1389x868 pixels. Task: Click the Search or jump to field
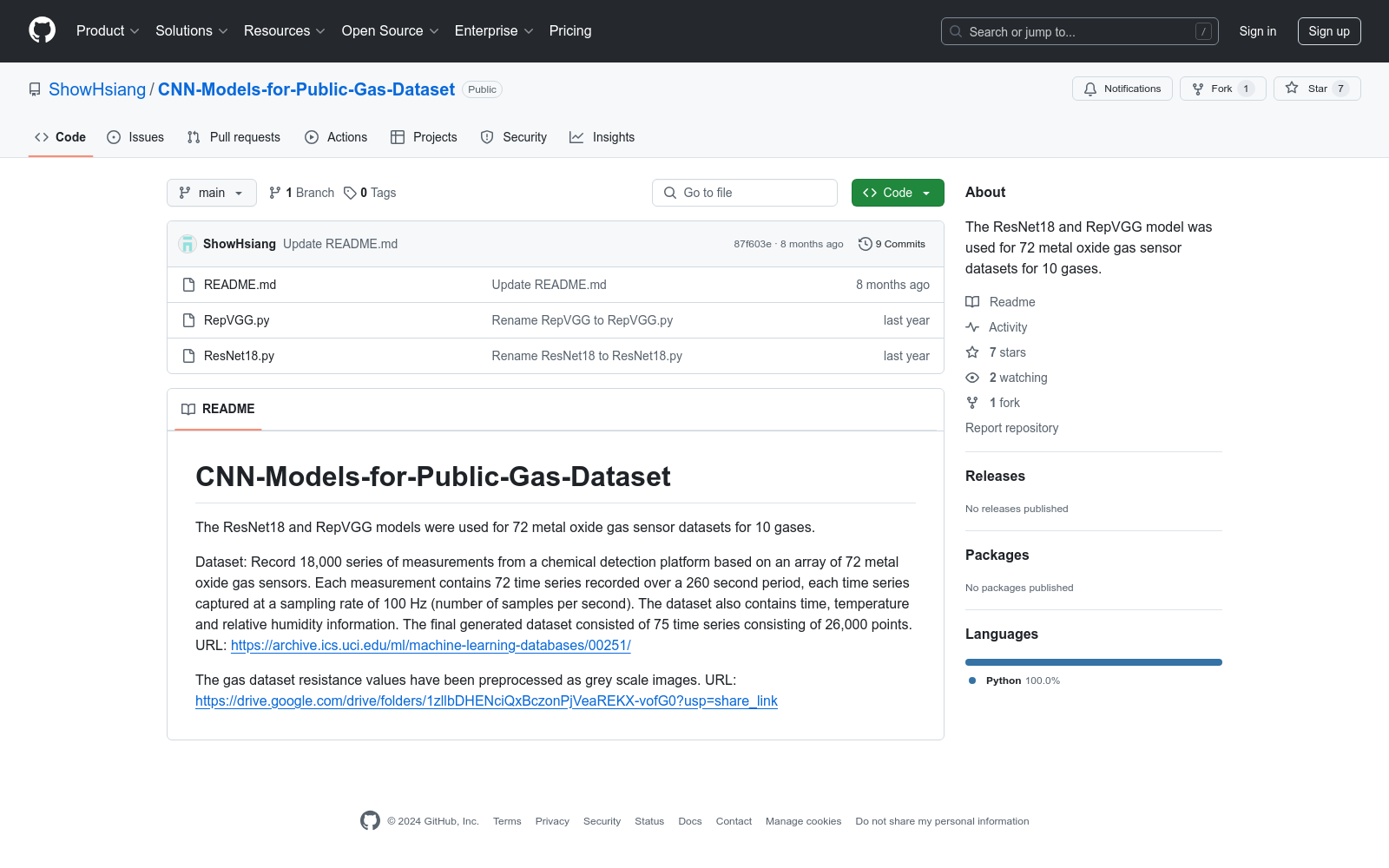click(1080, 31)
